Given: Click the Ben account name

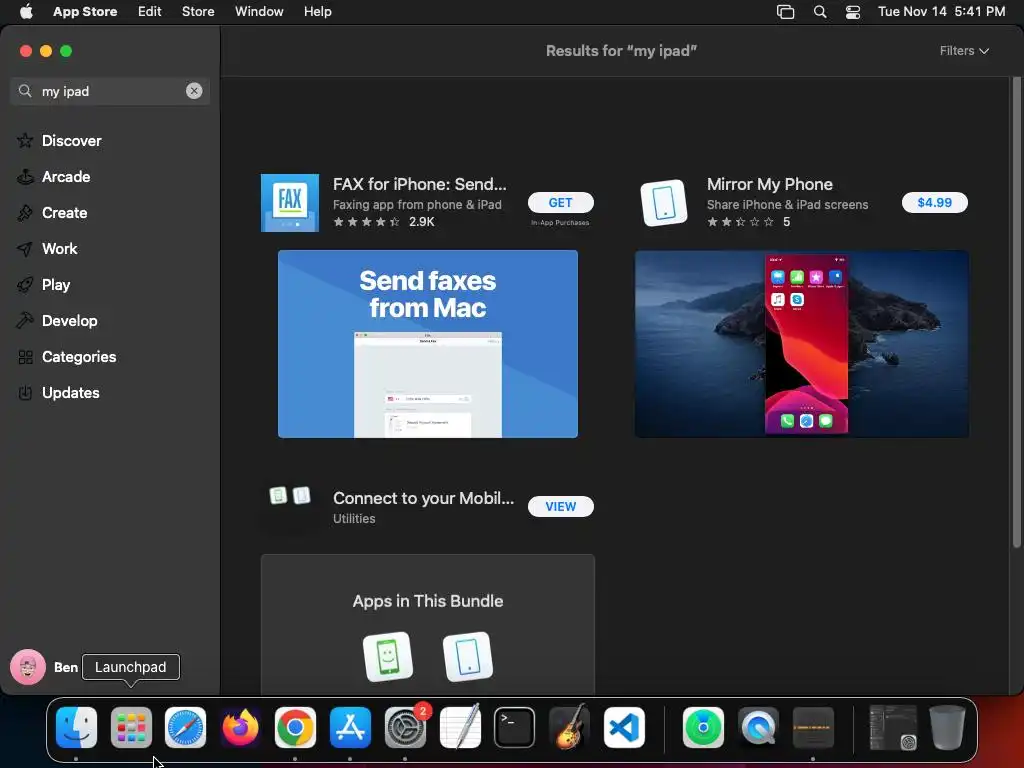Looking at the screenshot, I should 66,667.
